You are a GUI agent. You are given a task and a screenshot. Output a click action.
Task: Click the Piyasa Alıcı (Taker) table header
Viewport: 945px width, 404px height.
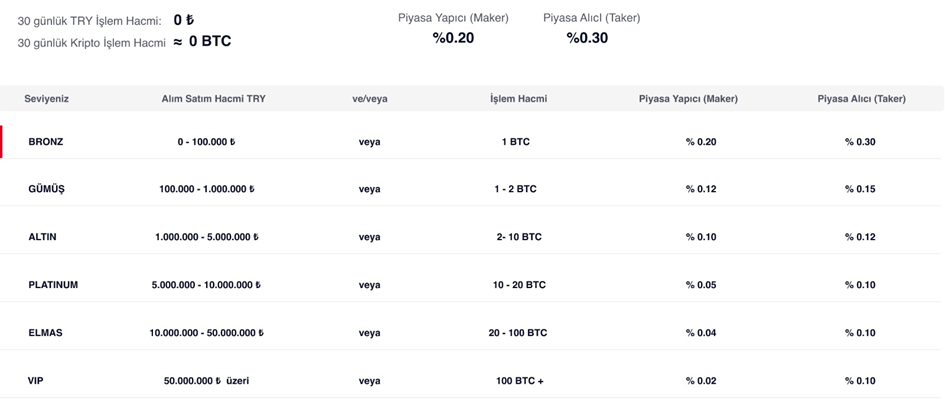pos(861,99)
